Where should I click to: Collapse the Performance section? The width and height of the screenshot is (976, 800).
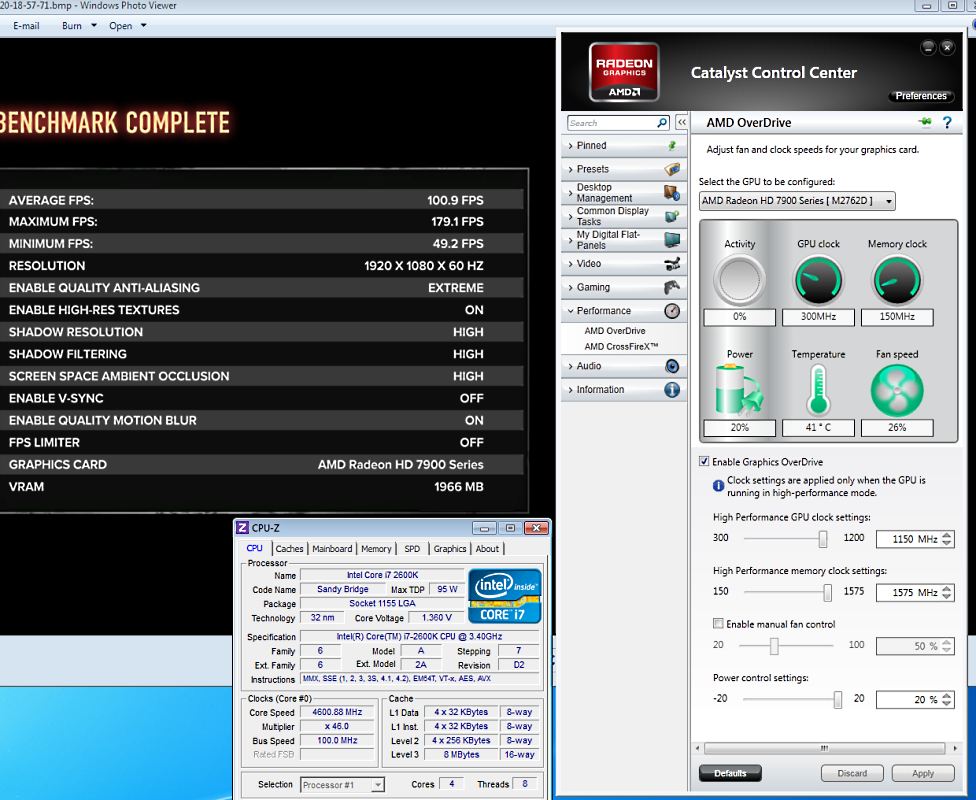point(571,311)
